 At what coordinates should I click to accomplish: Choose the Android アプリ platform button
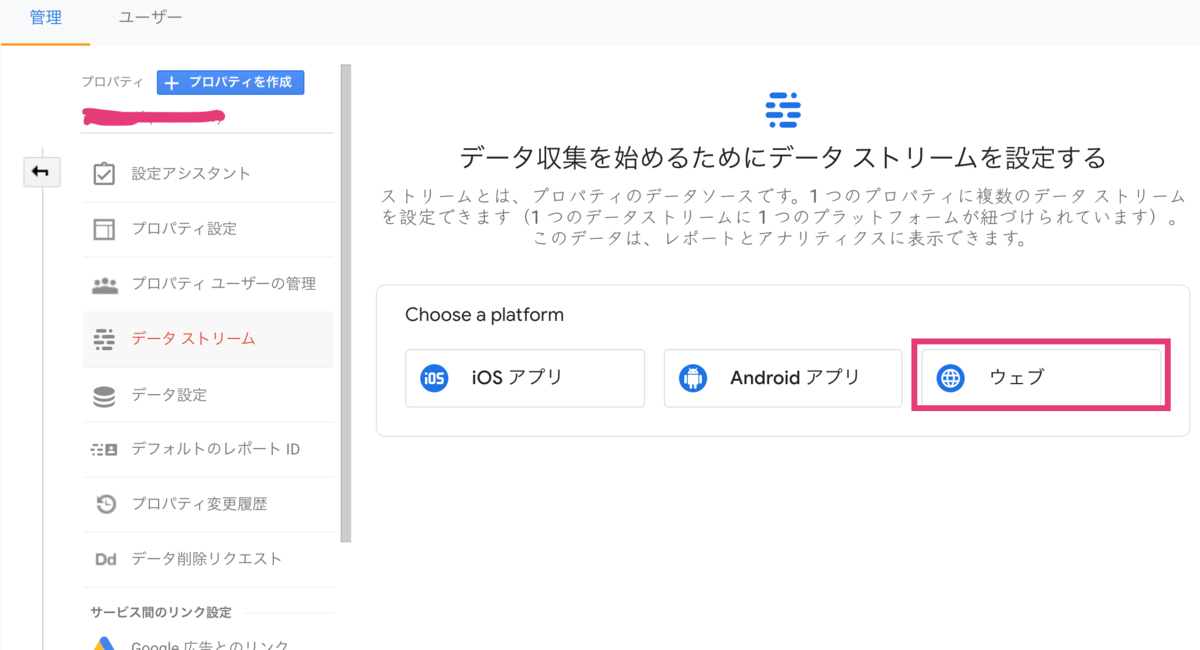pyautogui.click(x=783, y=378)
